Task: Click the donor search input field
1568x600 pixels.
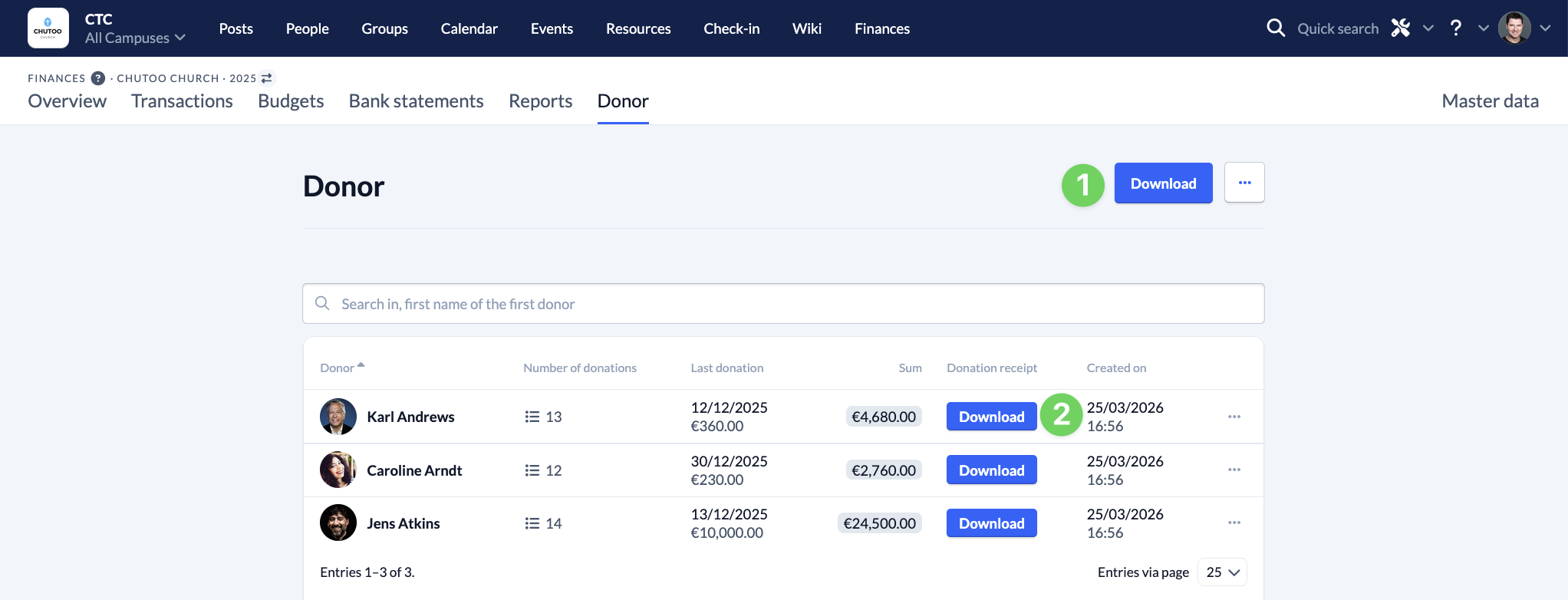Action: click(x=782, y=304)
